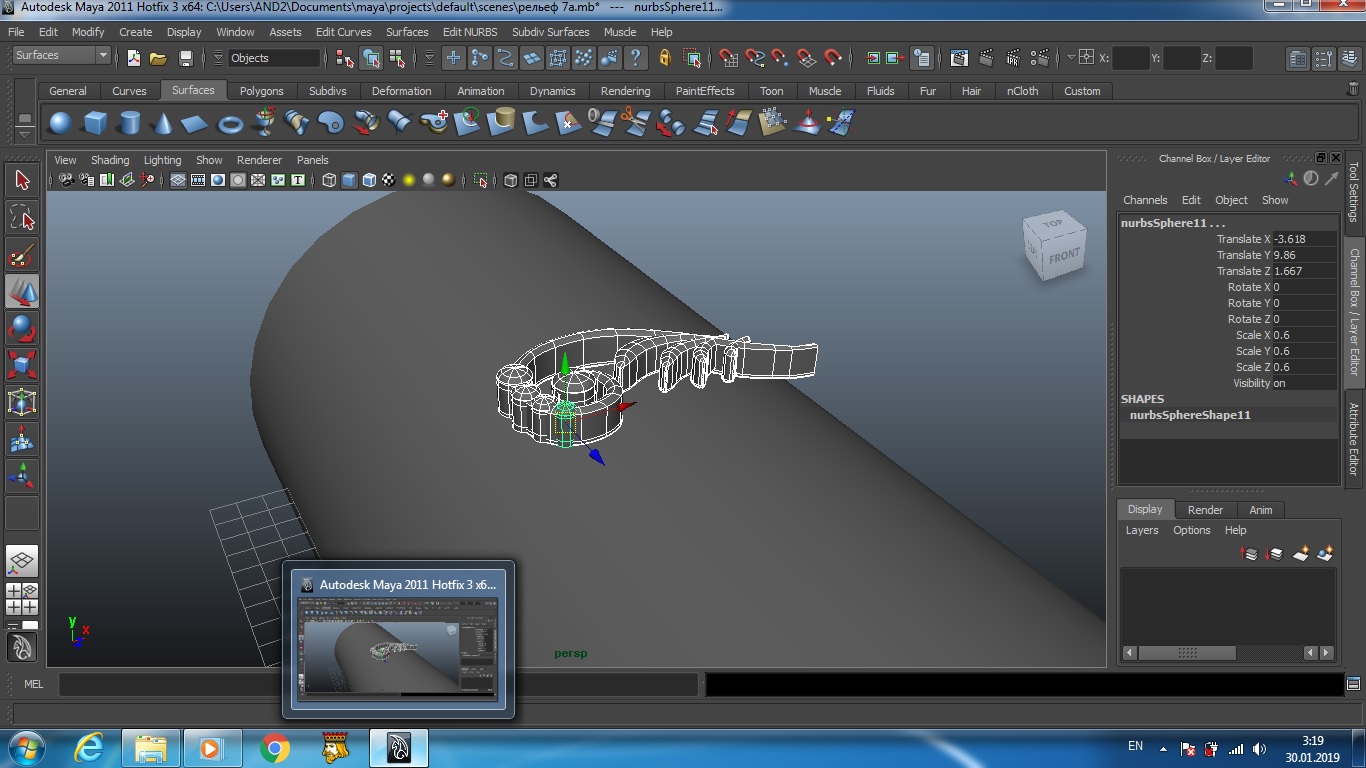Launch IPR render clapperboard
Image resolution: width=1366 pixels, height=768 pixels.
click(x=1013, y=58)
